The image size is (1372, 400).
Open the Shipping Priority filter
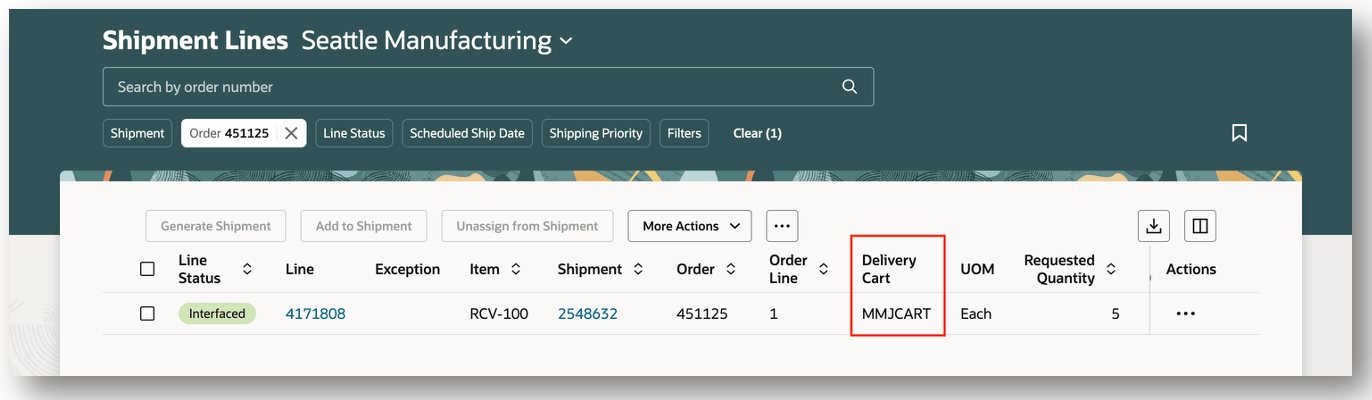[597, 133]
